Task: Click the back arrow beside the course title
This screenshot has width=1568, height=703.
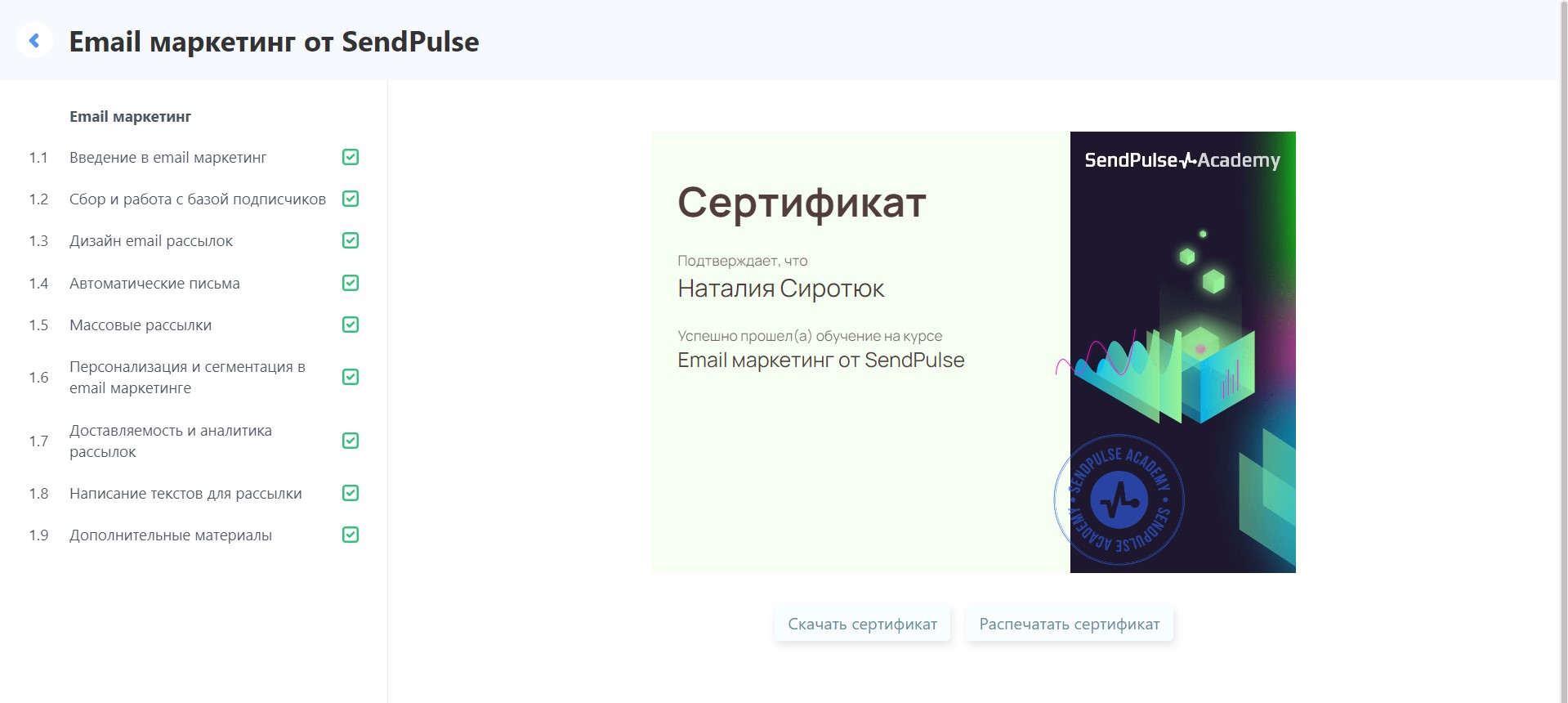Action: [34, 40]
